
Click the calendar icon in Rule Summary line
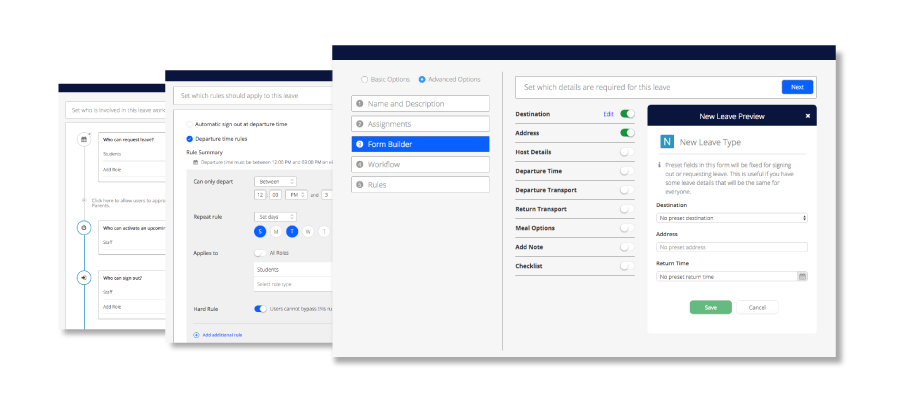point(196,162)
